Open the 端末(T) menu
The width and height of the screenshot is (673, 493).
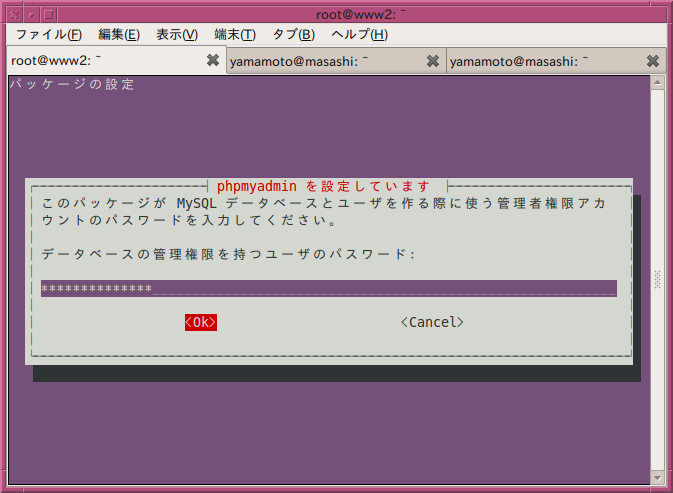pyautogui.click(x=235, y=34)
